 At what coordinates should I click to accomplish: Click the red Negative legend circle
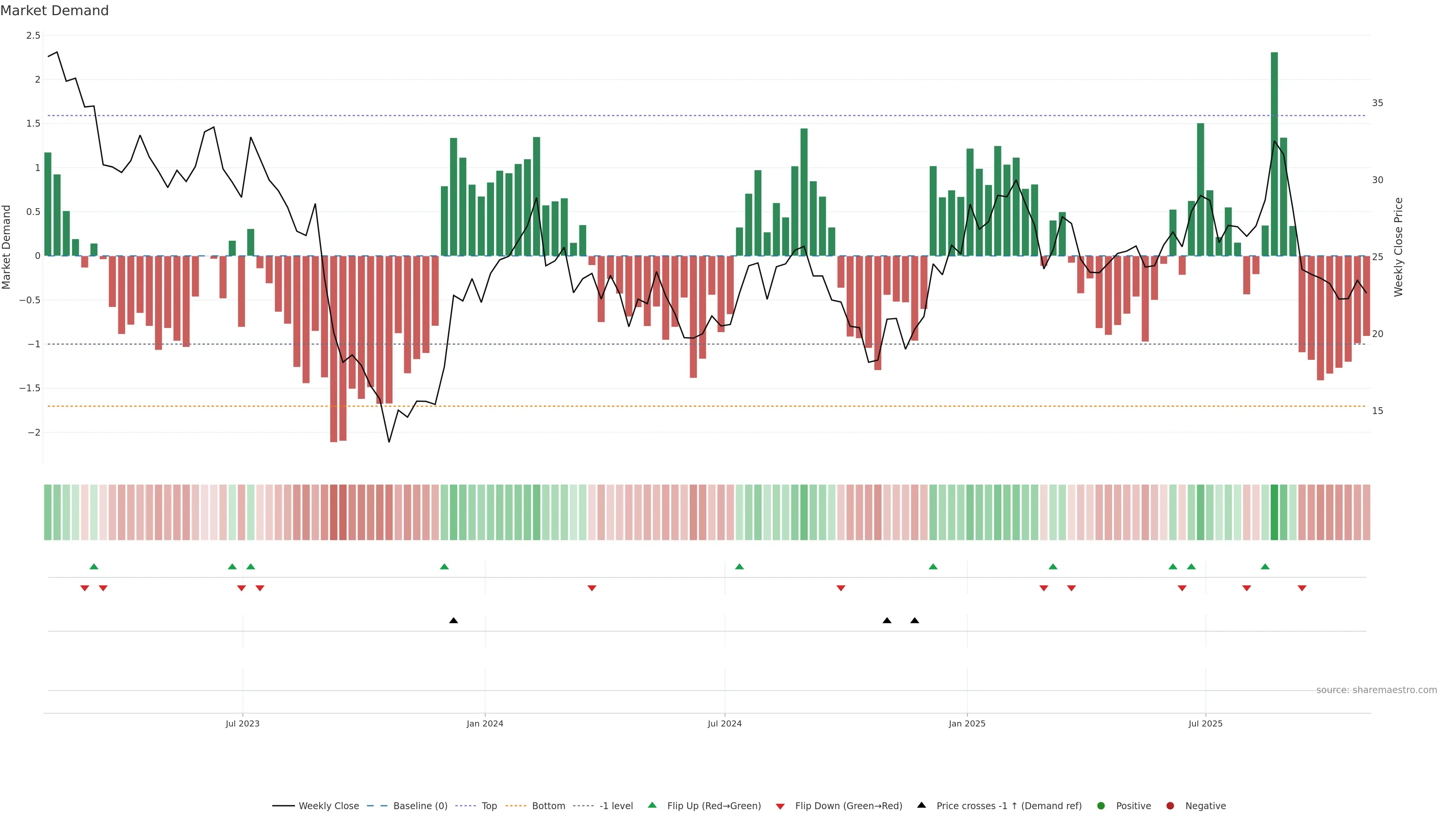1170,806
